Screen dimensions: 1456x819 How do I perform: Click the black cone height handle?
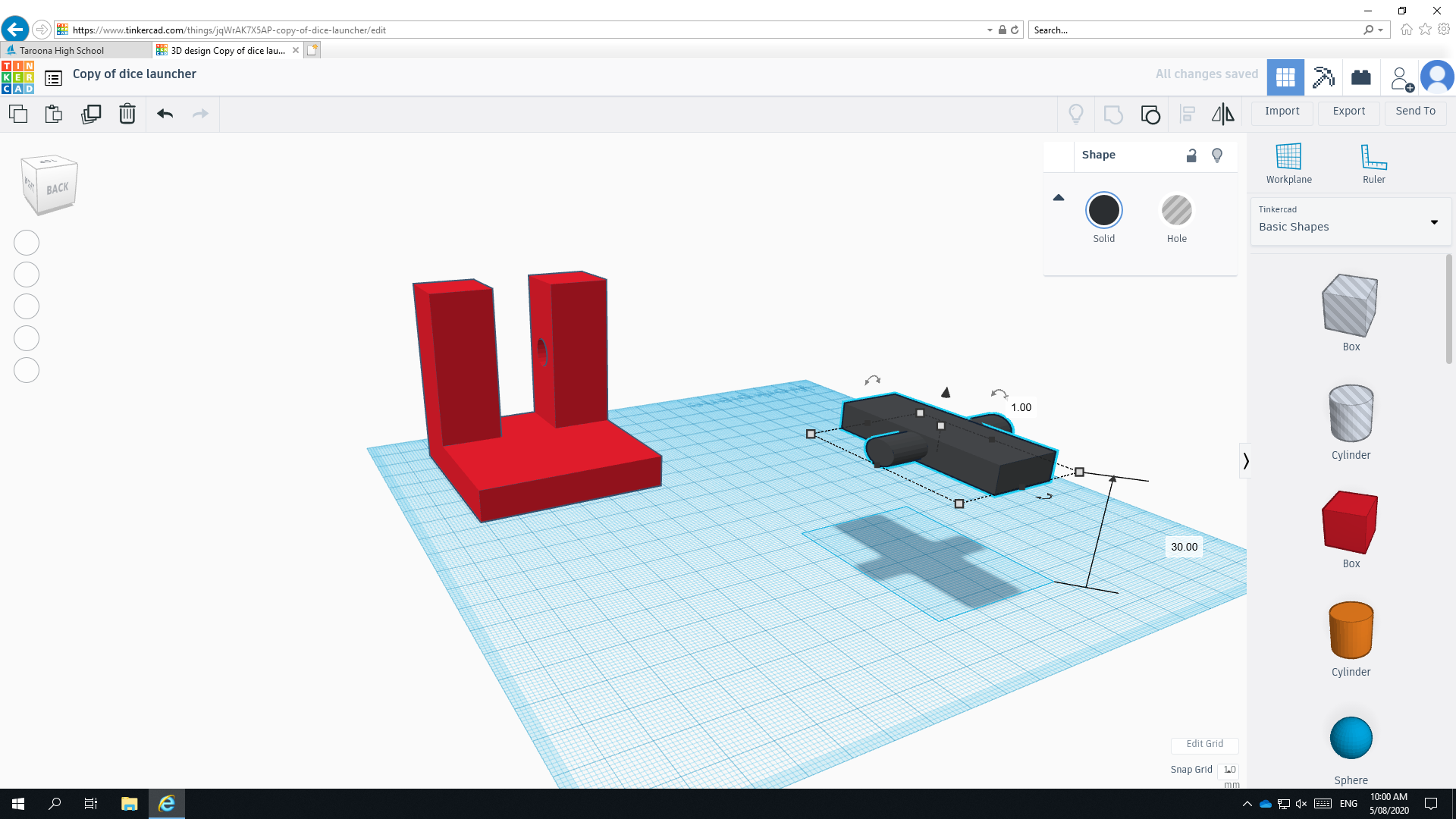pos(946,392)
